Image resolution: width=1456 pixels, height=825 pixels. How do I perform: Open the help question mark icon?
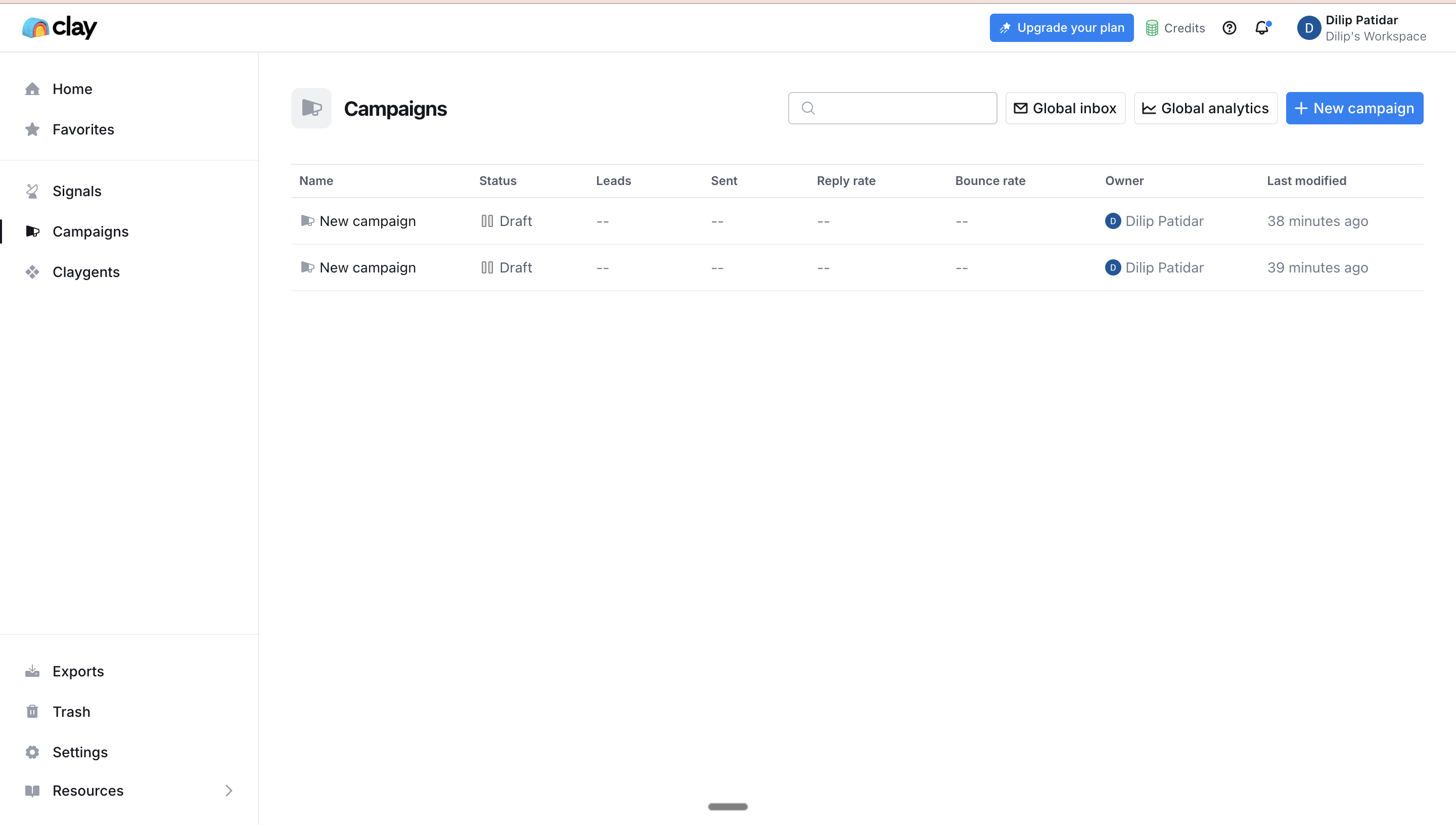pyautogui.click(x=1229, y=28)
